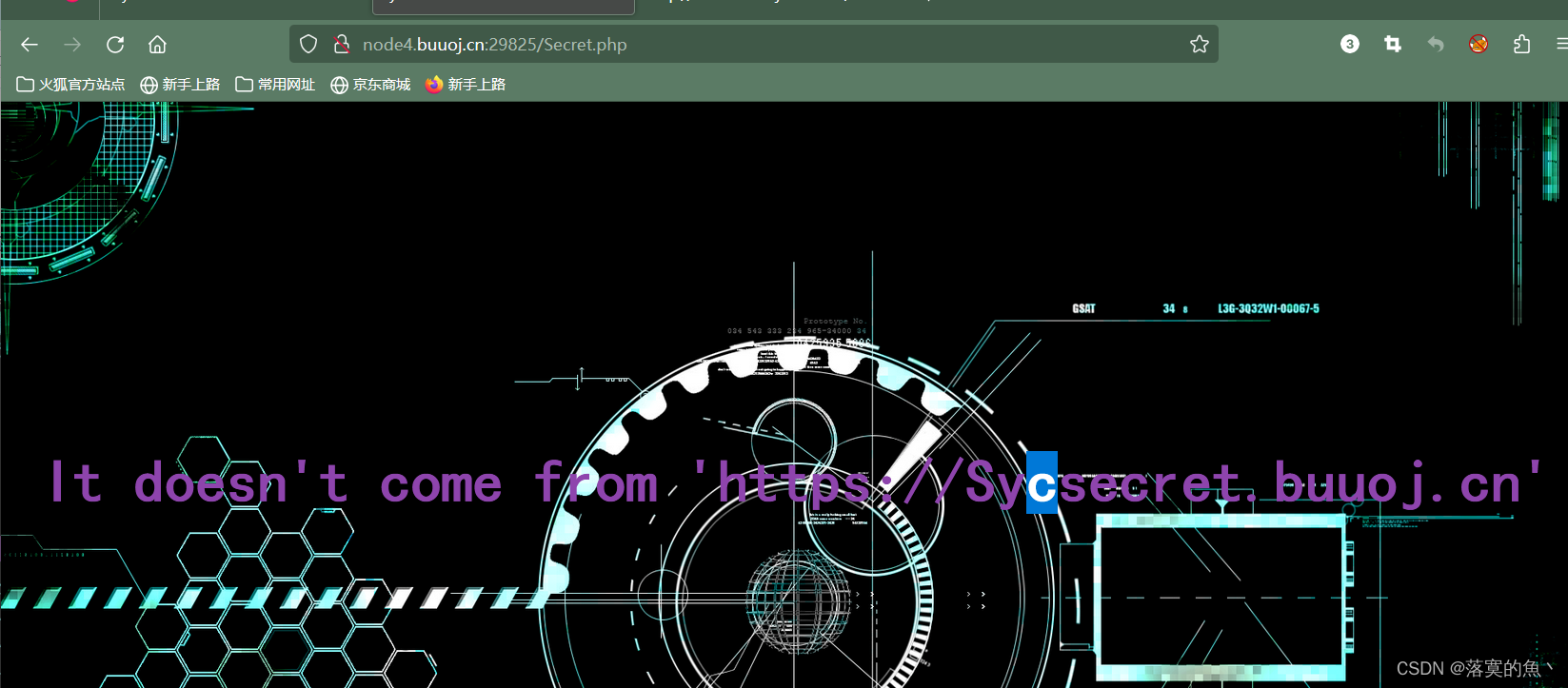Screen dimensions: 1568x688
Task: Click the GSAT label text
Action: point(1083,308)
